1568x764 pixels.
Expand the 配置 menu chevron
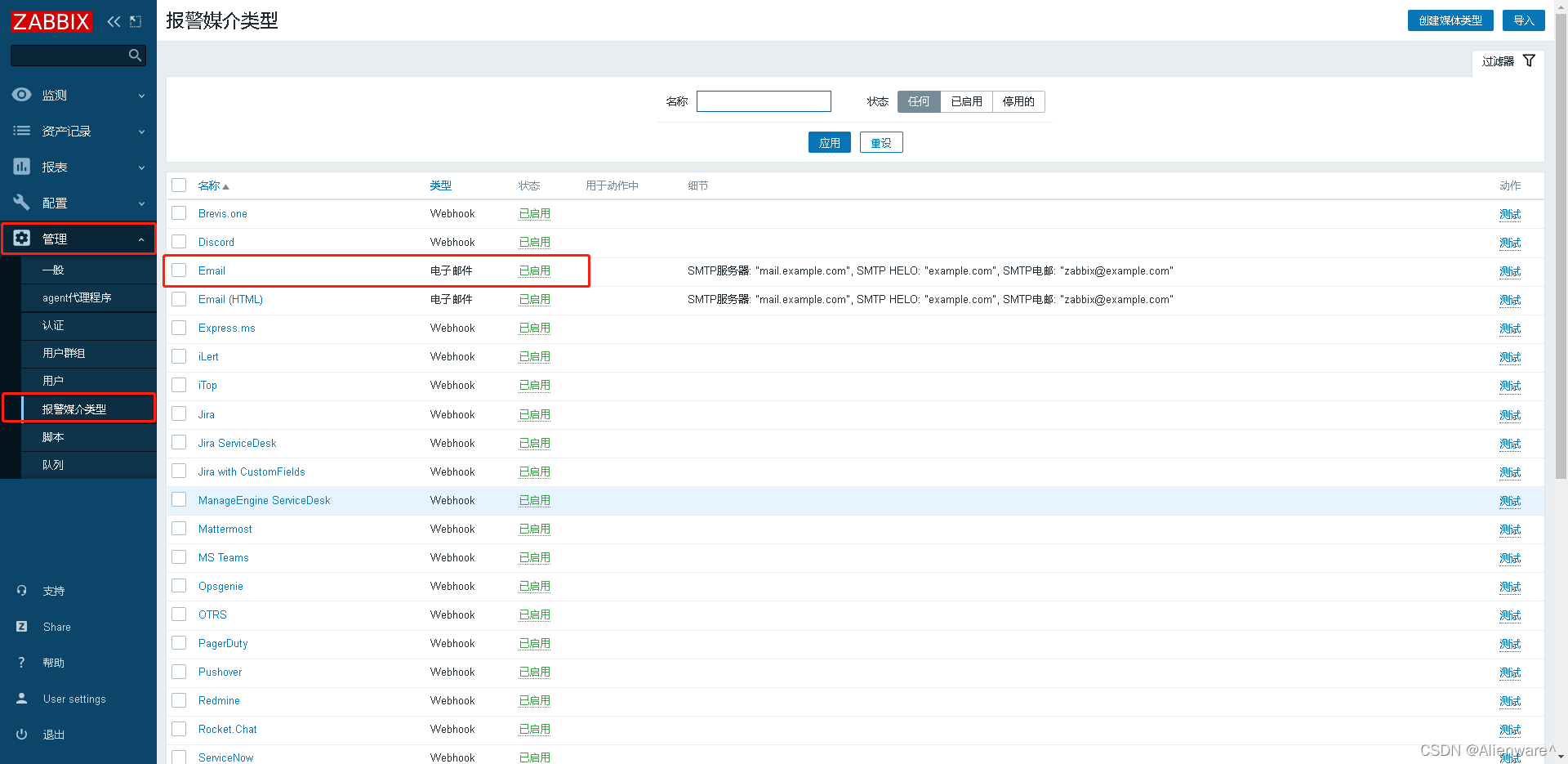click(x=141, y=203)
